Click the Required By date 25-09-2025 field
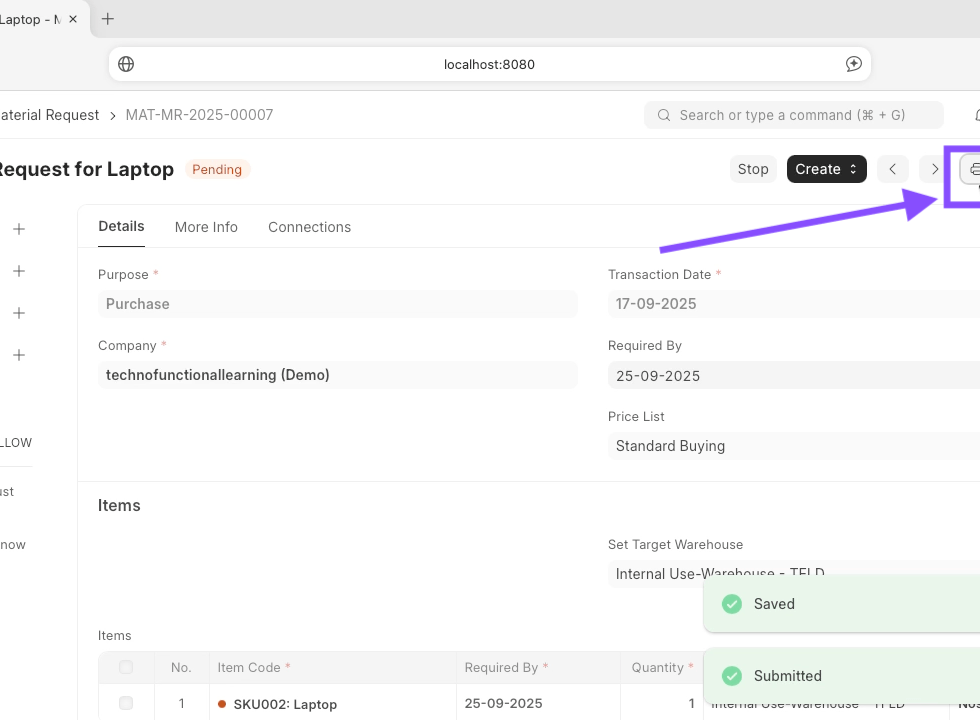 click(790, 376)
